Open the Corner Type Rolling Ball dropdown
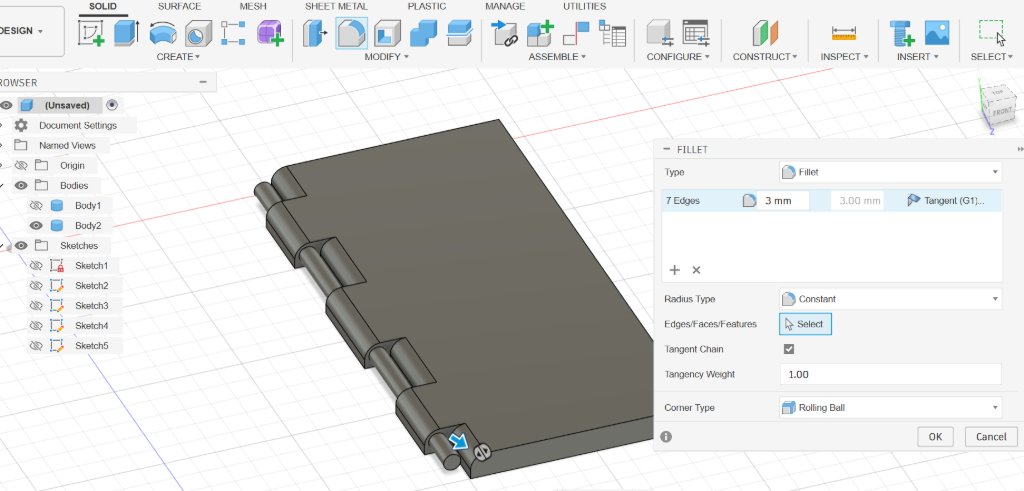The height and width of the screenshot is (491, 1024). pos(890,407)
